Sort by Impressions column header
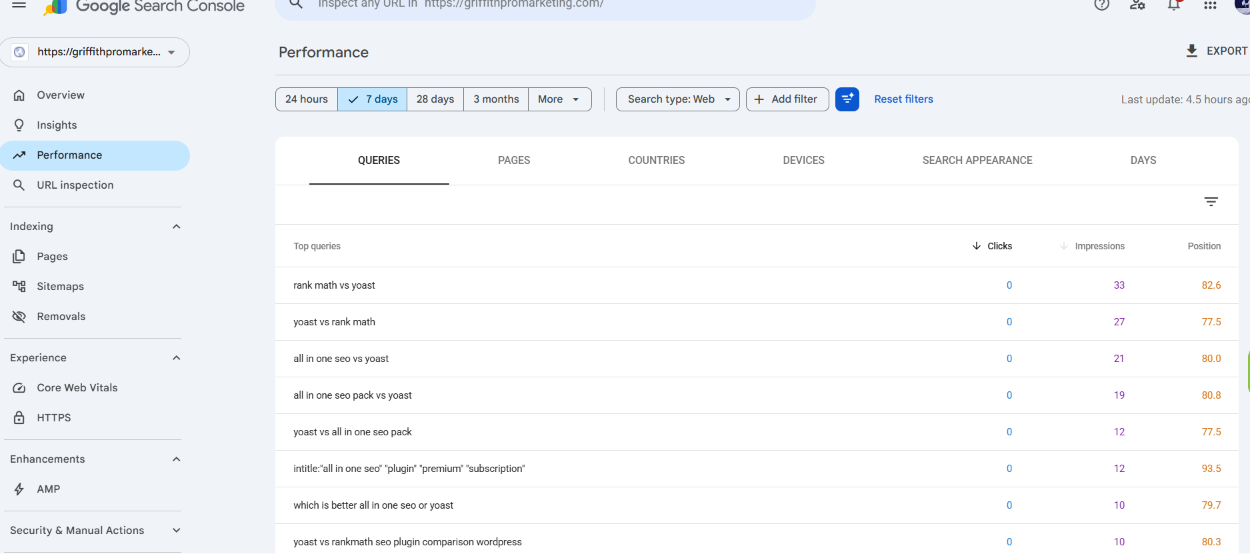 coord(1099,246)
